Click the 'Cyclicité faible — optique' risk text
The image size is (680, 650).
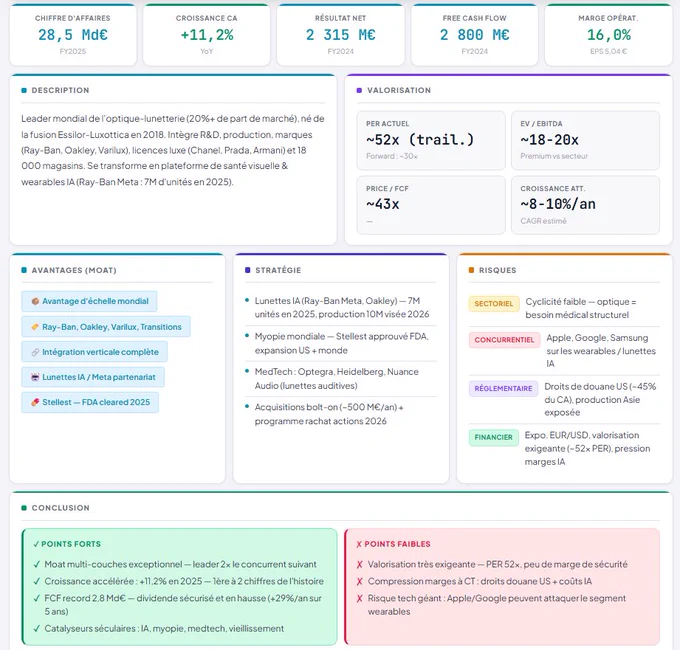tap(581, 308)
